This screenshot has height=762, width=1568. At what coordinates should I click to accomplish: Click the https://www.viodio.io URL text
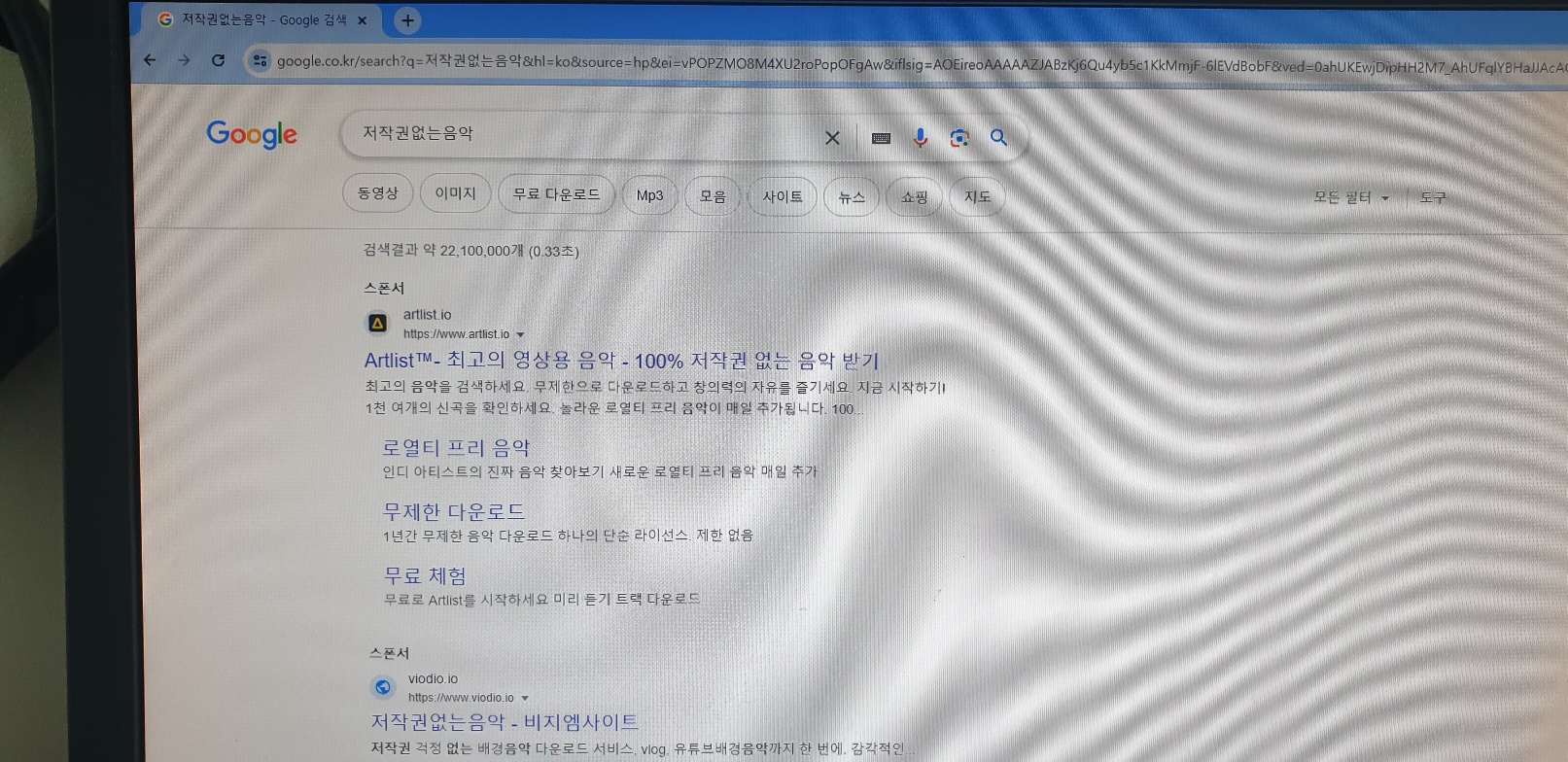point(461,698)
